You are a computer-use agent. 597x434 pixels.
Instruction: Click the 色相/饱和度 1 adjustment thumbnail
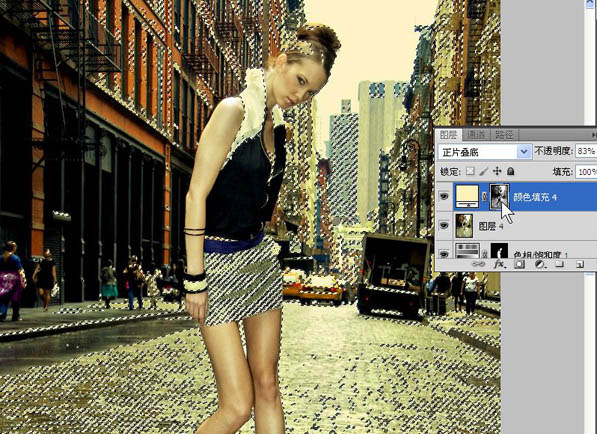point(468,251)
